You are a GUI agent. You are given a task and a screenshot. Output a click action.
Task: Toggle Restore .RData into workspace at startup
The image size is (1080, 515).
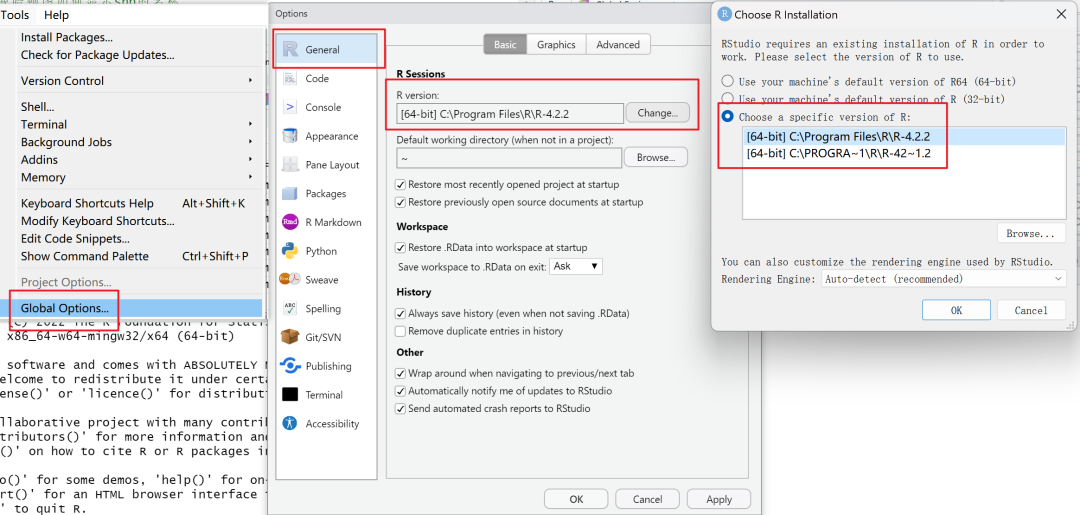(400, 247)
